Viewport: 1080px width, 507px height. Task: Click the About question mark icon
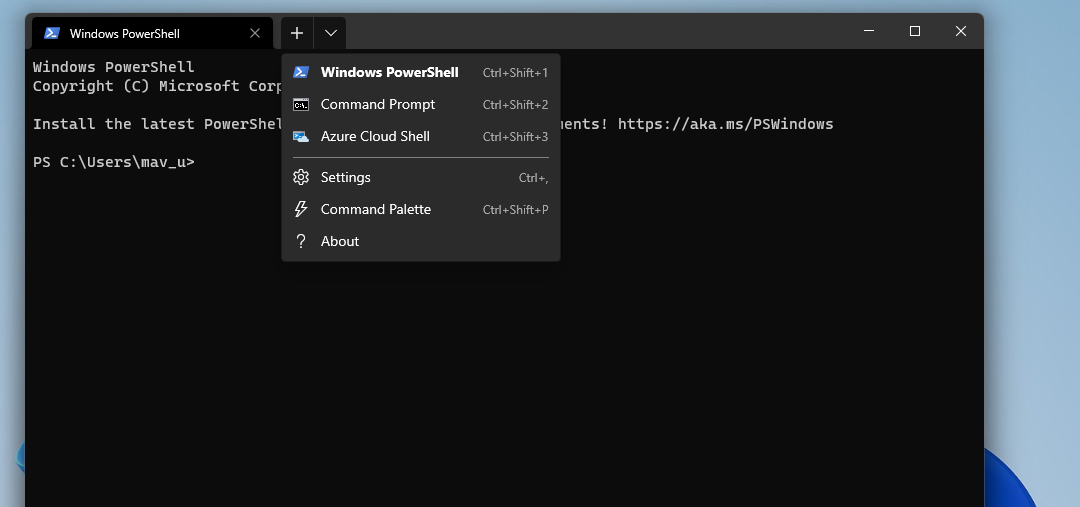tap(300, 241)
